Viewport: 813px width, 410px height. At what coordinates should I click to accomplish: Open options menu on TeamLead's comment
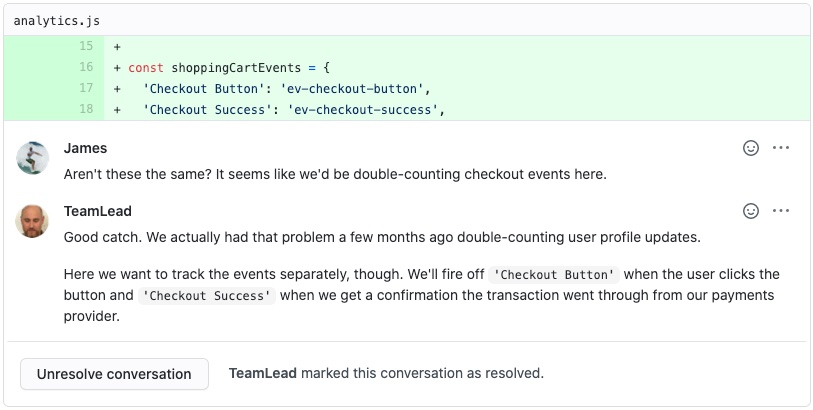781,211
